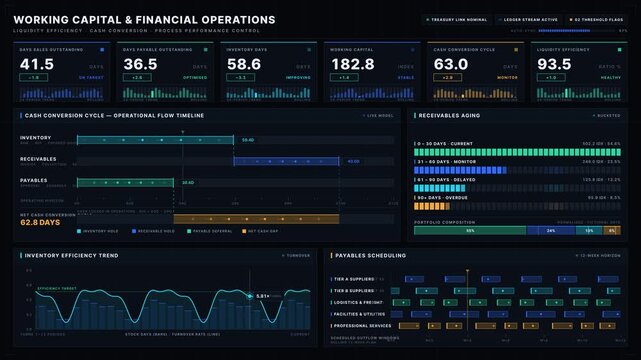Click the +2.6 delta badge on Days Payable card
The width and height of the screenshot is (641, 360).
137,77
